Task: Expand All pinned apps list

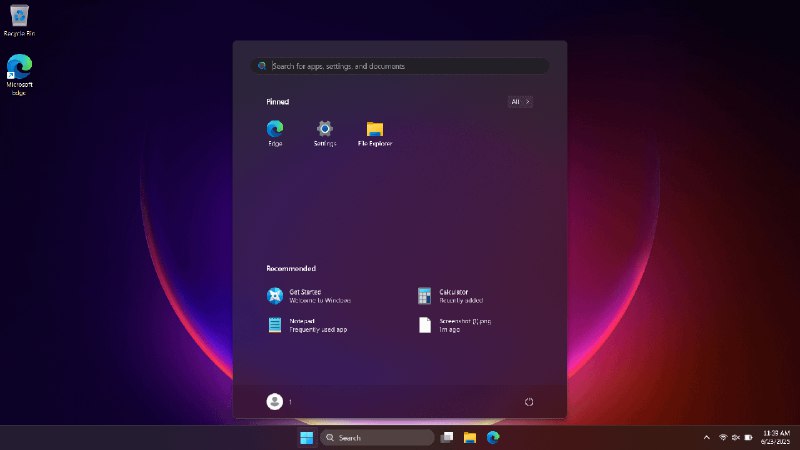Action: [x=520, y=102]
